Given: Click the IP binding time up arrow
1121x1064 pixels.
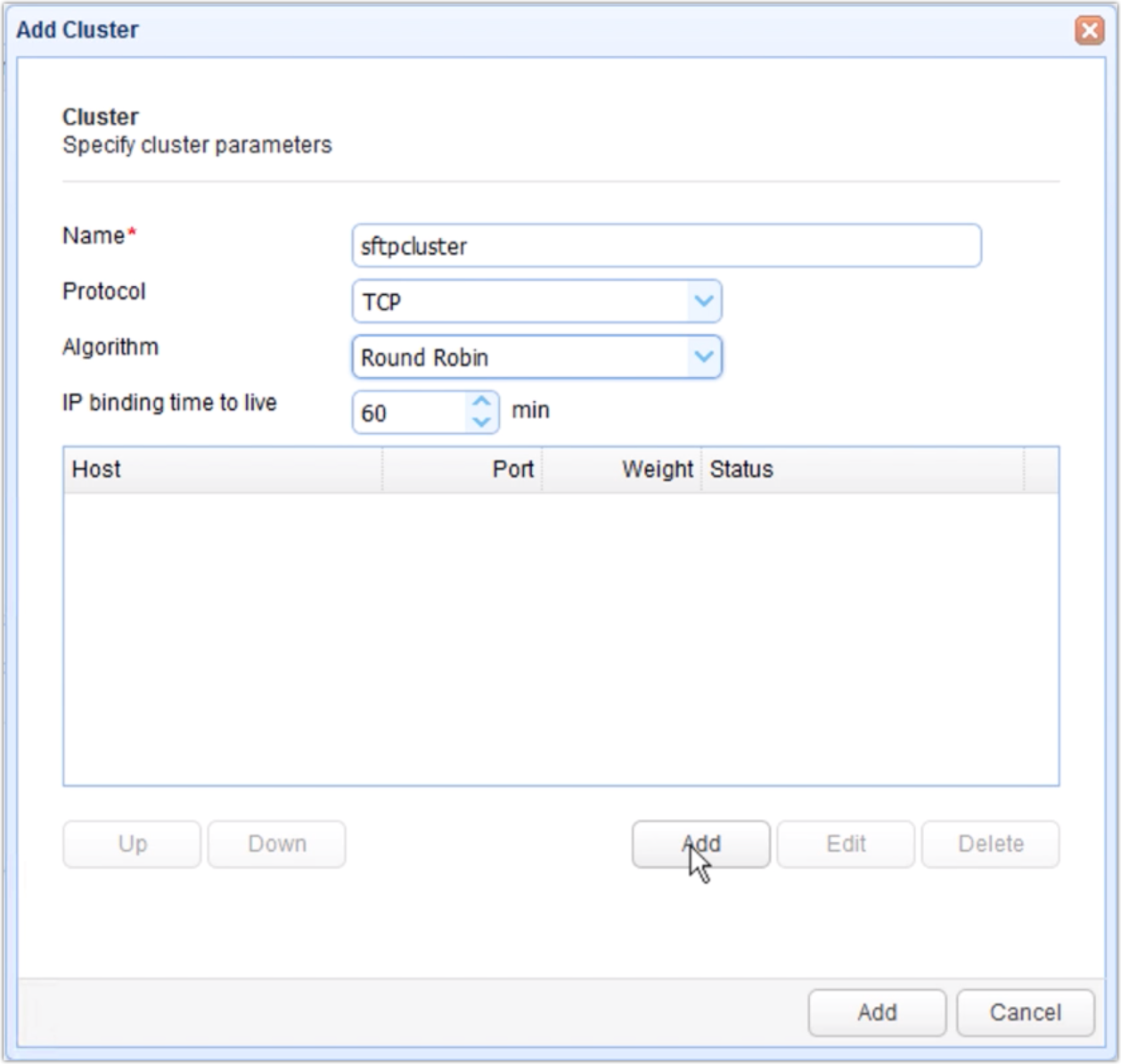Looking at the screenshot, I should coord(481,402).
